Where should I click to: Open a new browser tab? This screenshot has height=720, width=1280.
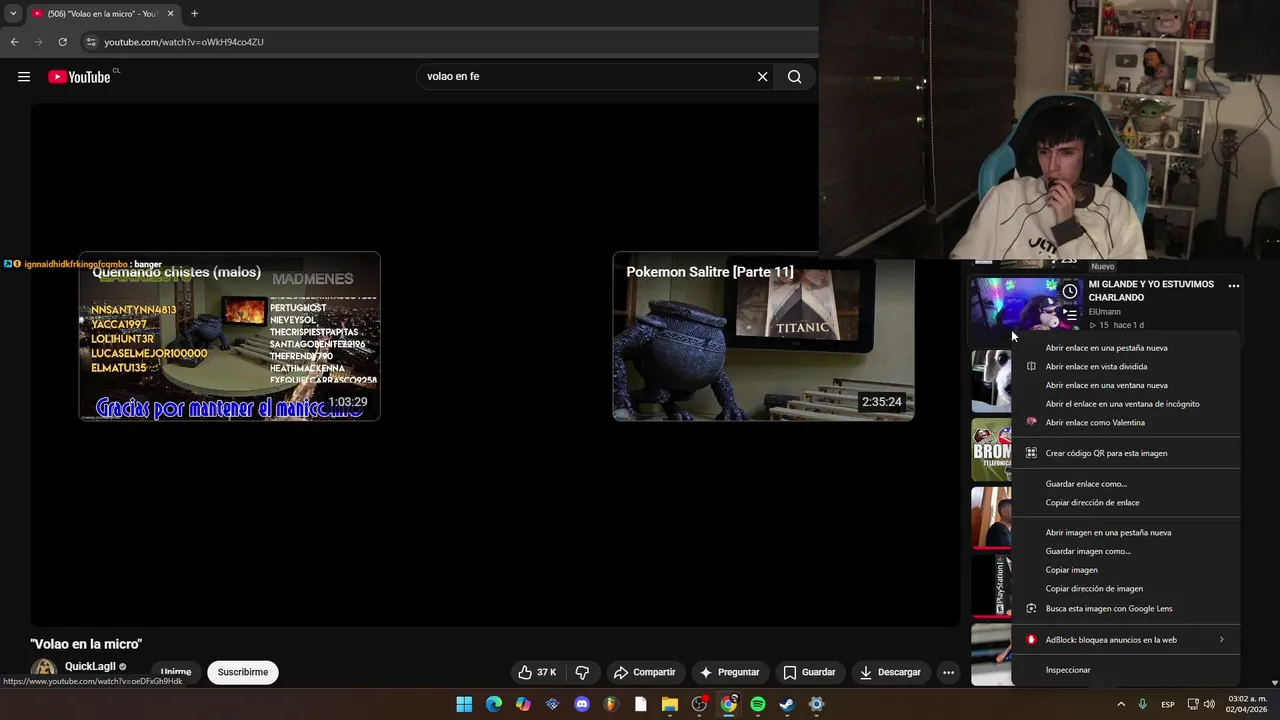[194, 14]
